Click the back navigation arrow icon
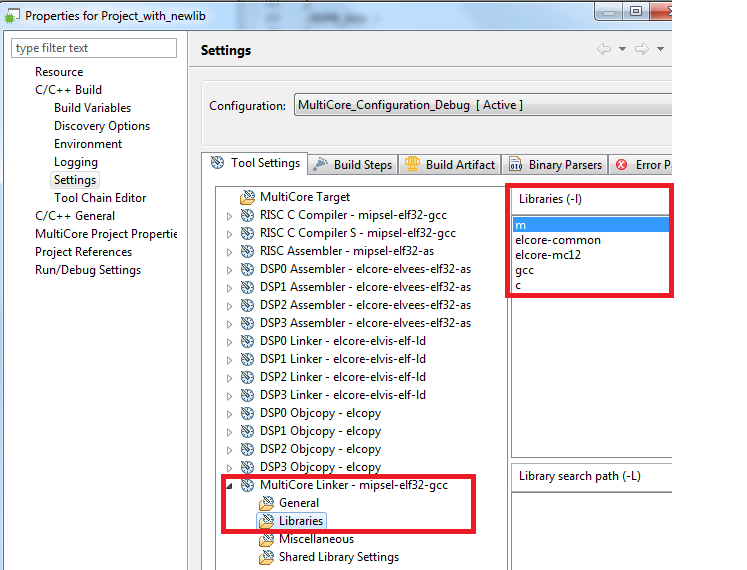This screenshot has height=570, width=747. point(604,49)
